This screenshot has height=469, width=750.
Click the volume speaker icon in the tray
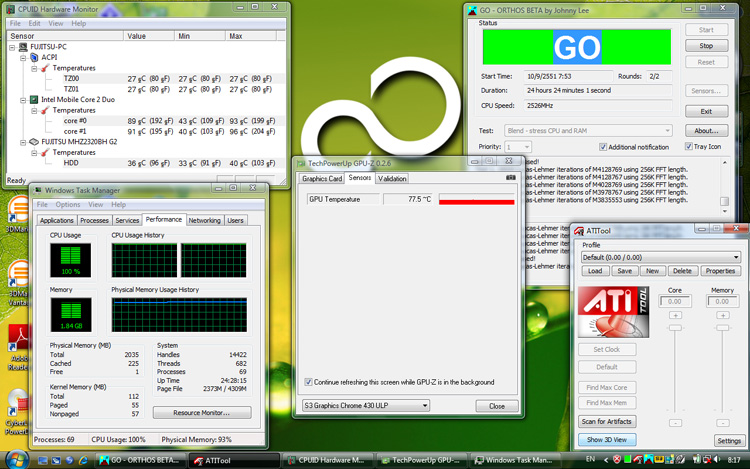(x=717, y=459)
